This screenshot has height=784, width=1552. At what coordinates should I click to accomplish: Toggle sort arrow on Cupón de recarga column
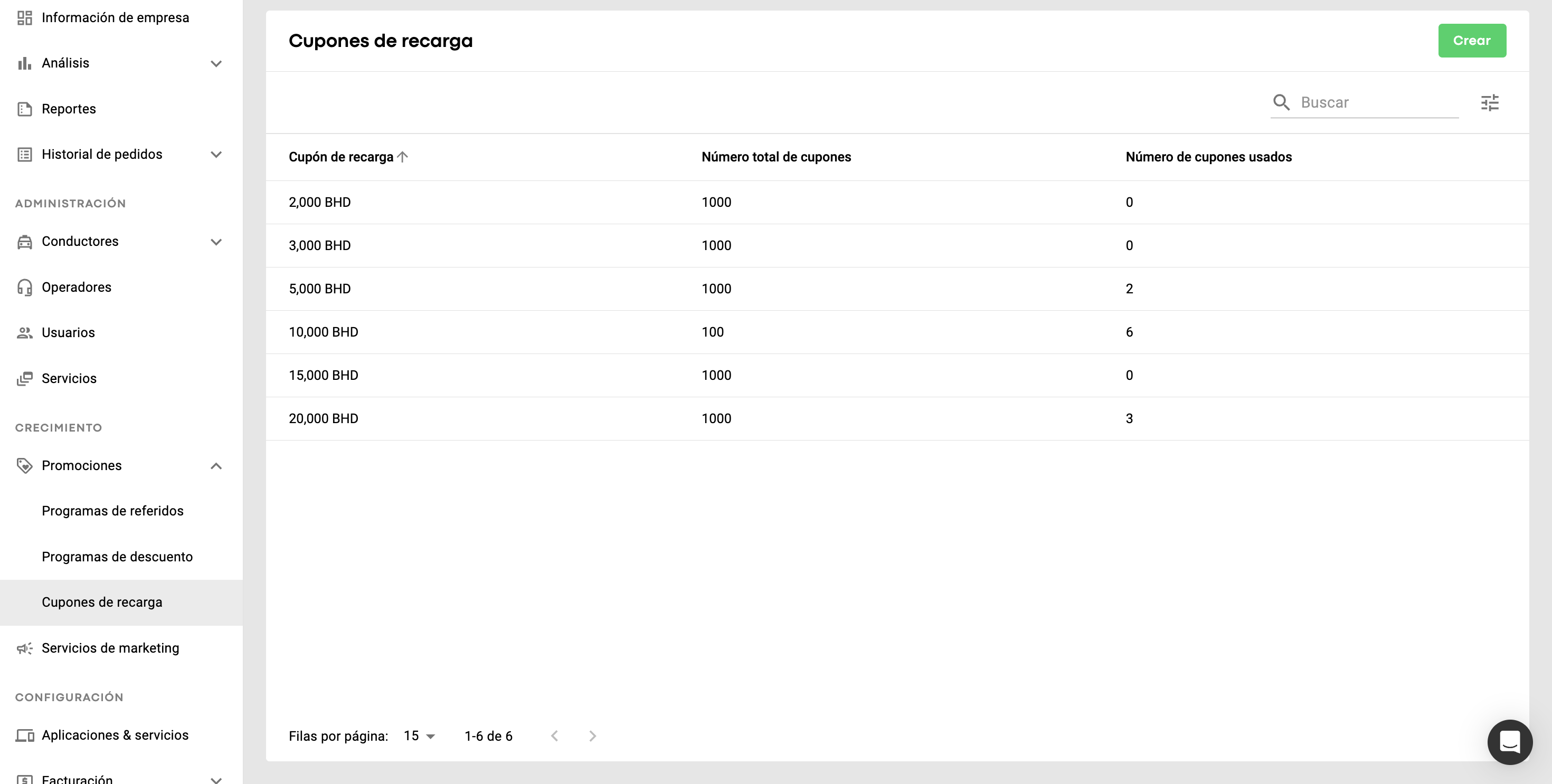(403, 157)
